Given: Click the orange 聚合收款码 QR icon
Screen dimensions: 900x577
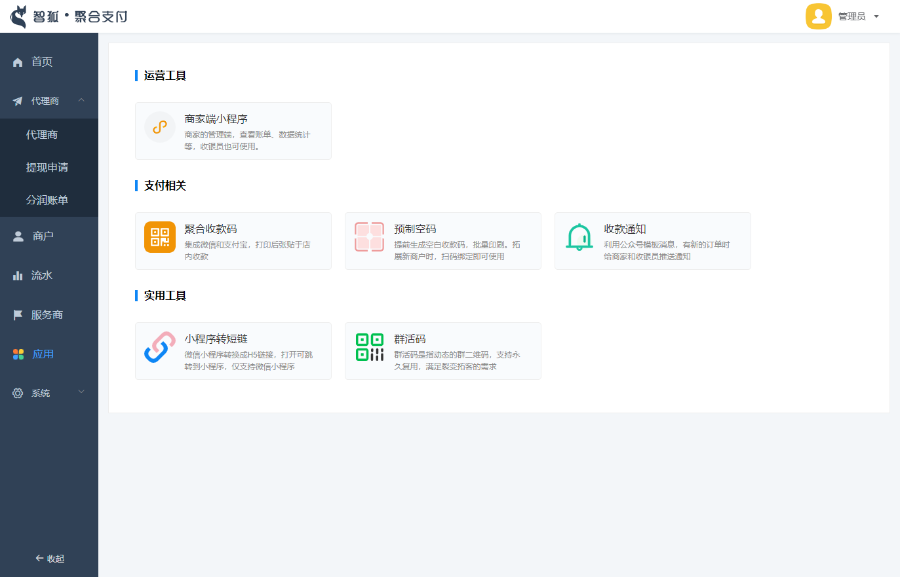Looking at the screenshot, I should click(x=160, y=237).
